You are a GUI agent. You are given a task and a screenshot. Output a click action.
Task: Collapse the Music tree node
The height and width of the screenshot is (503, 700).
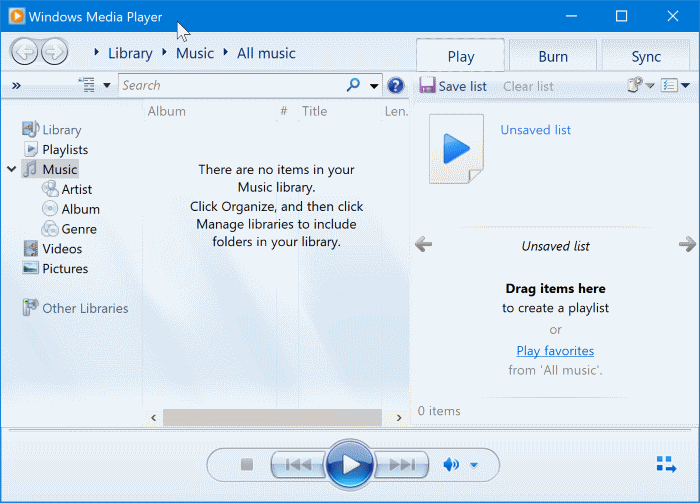[x=12, y=169]
